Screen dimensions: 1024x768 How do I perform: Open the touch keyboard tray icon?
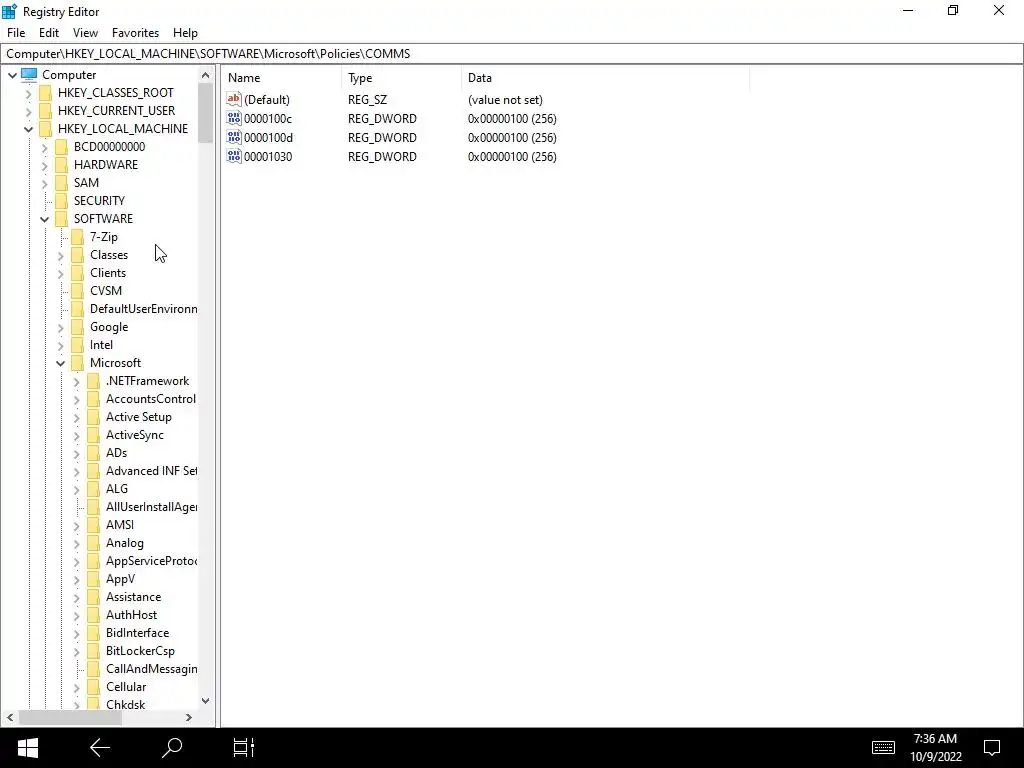[x=883, y=748]
